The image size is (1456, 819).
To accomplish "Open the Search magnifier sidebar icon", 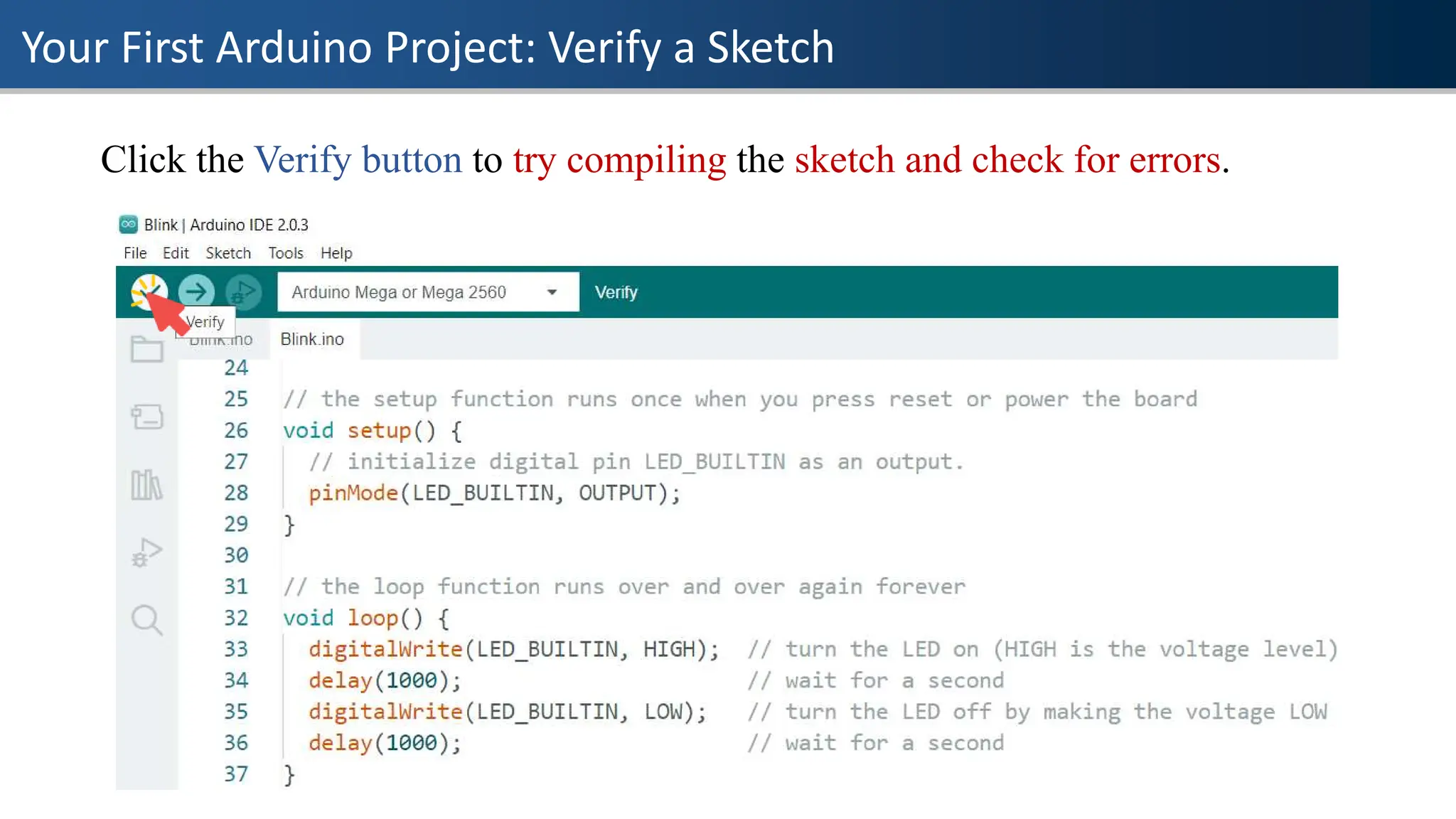I will pyautogui.click(x=147, y=620).
